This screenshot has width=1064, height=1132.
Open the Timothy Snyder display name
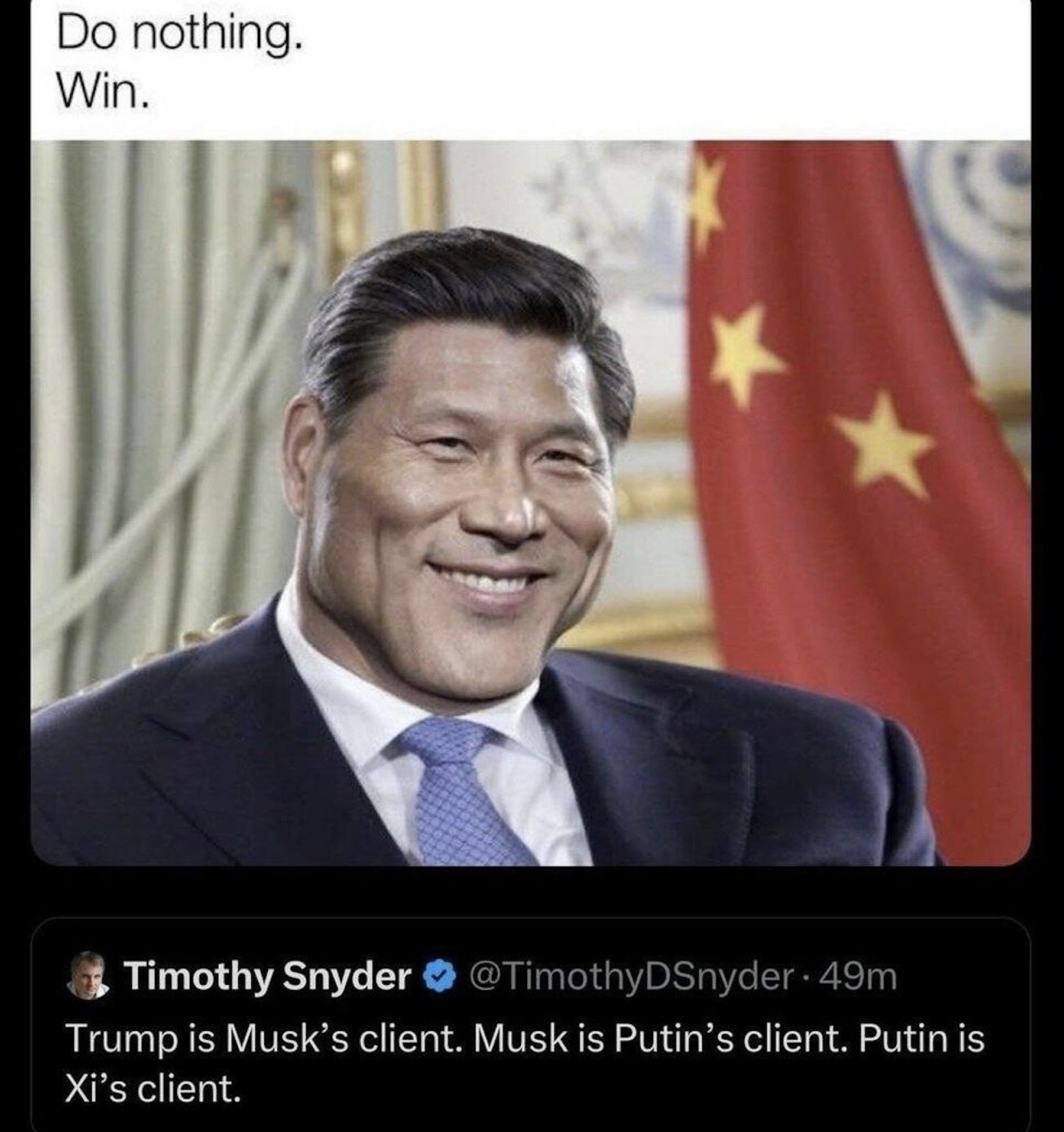pyautogui.click(x=267, y=976)
